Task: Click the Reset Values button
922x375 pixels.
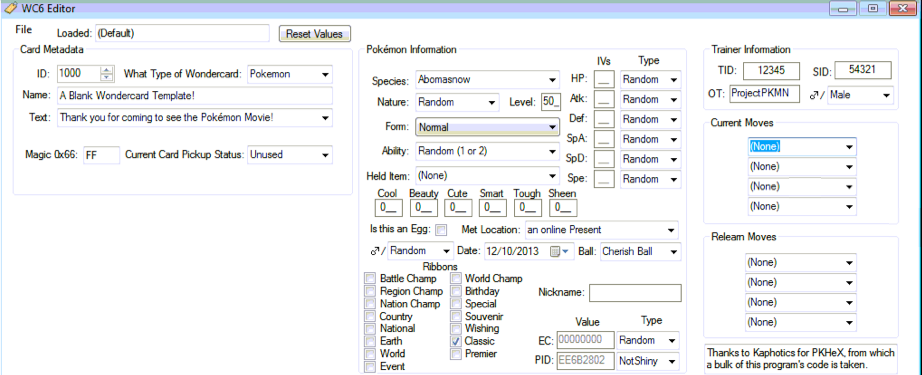Action: (314, 34)
